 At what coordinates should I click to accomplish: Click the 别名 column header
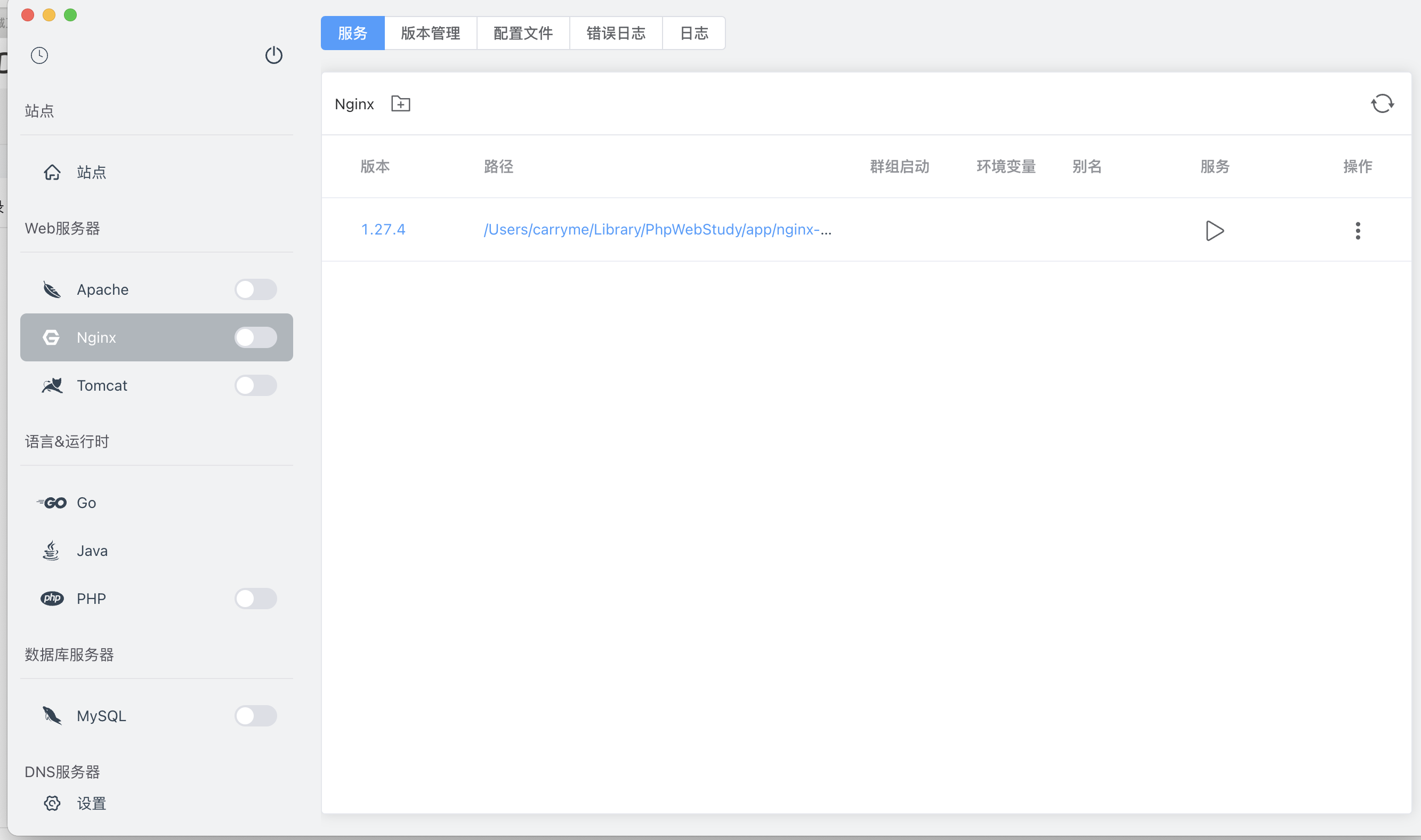click(x=1087, y=166)
